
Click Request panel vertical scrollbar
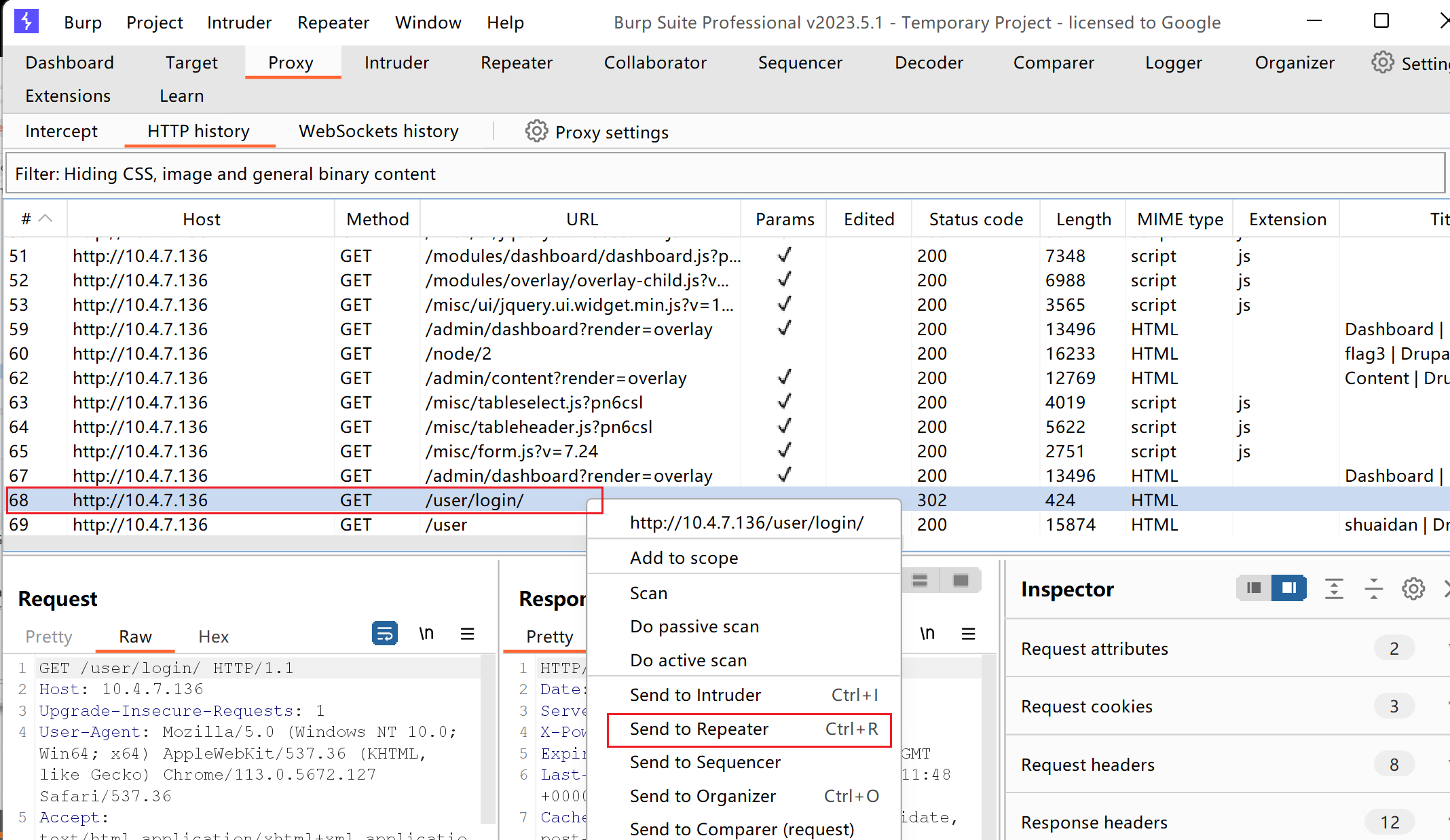tap(488, 740)
